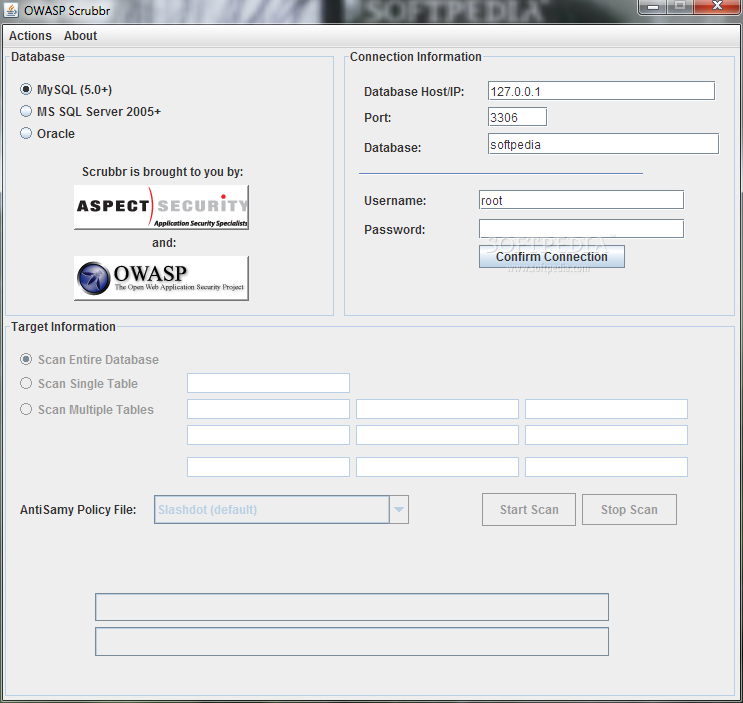The height and width of the screenshot is (703, 743).
Task: Maximize the OWASP Scrubbr window
Action: pyautogui.click(x=680, y=7)
